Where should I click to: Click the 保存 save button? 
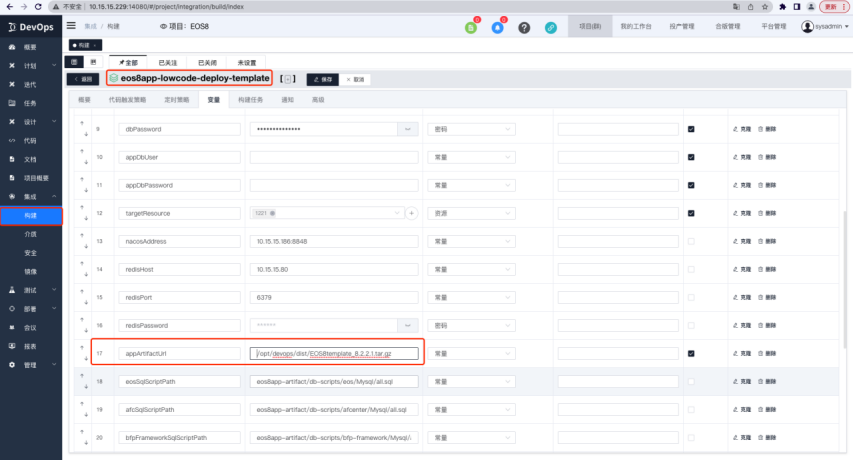click(x=321, y=78)
